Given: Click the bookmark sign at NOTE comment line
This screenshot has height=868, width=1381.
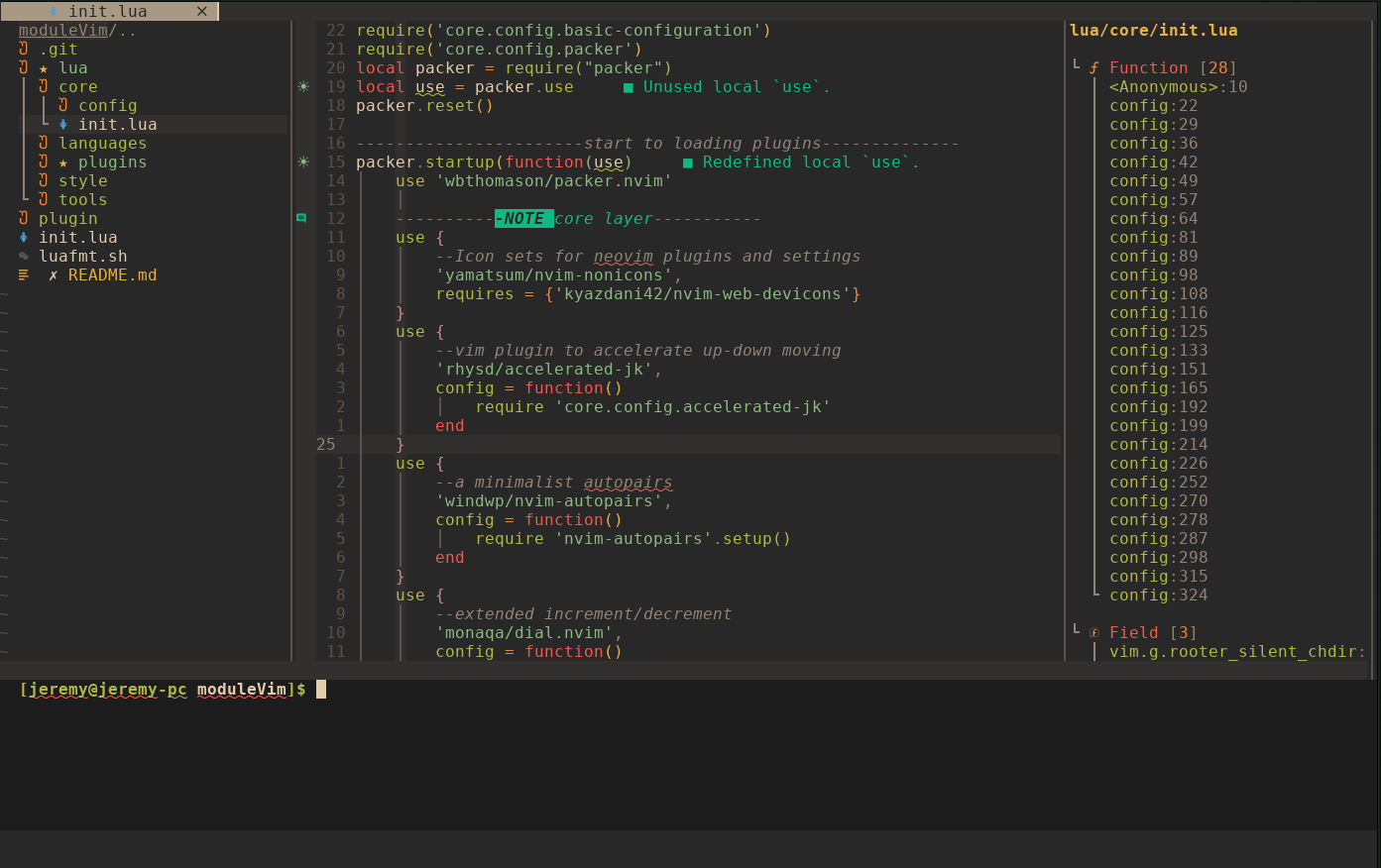Looking at the screenshot, I should pyautogui.click(x=301, y=218).
